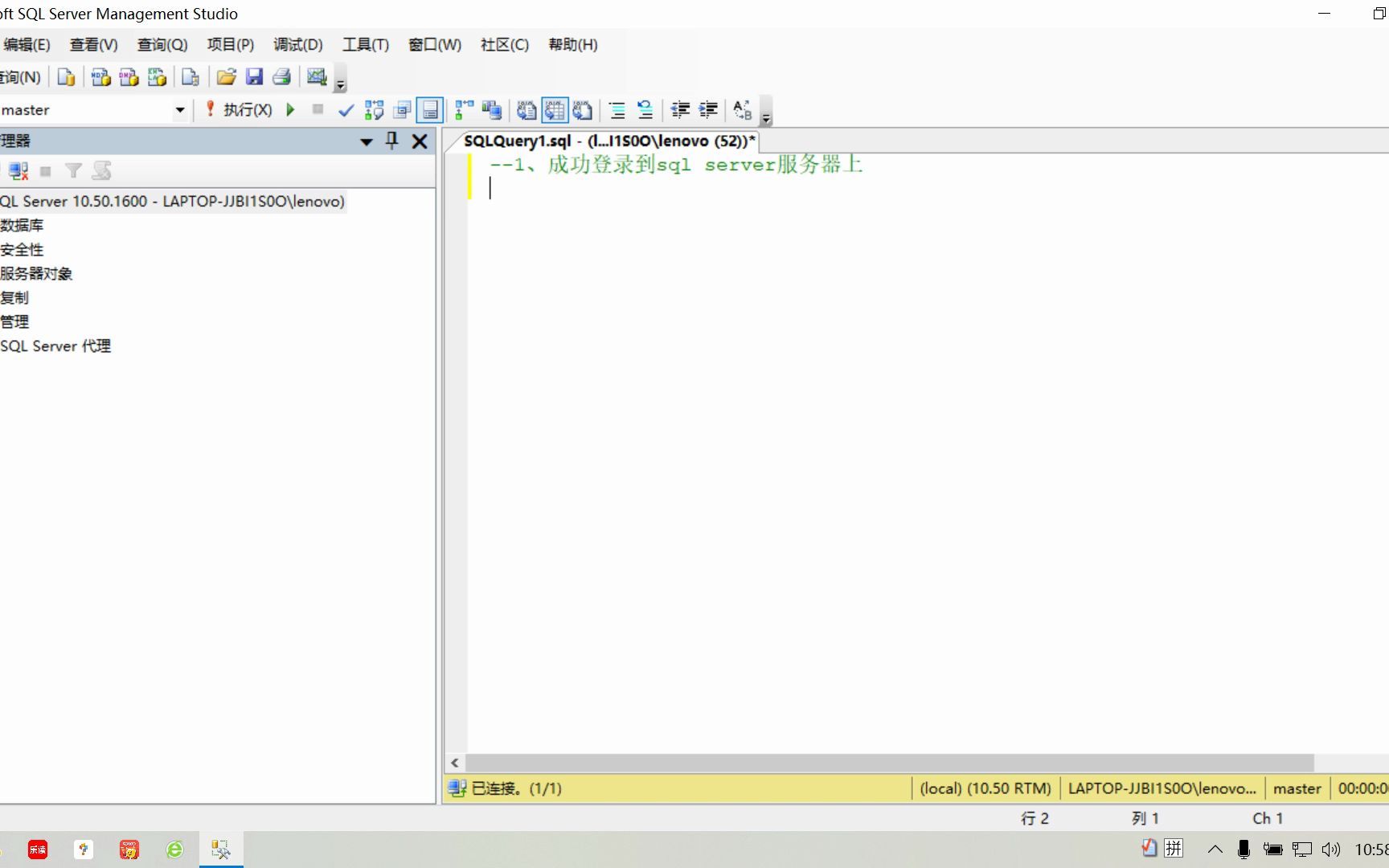Viewport: 1389px width, 868px height.
Task: Select the 安全性 node
Action: [x=22, y=250]
